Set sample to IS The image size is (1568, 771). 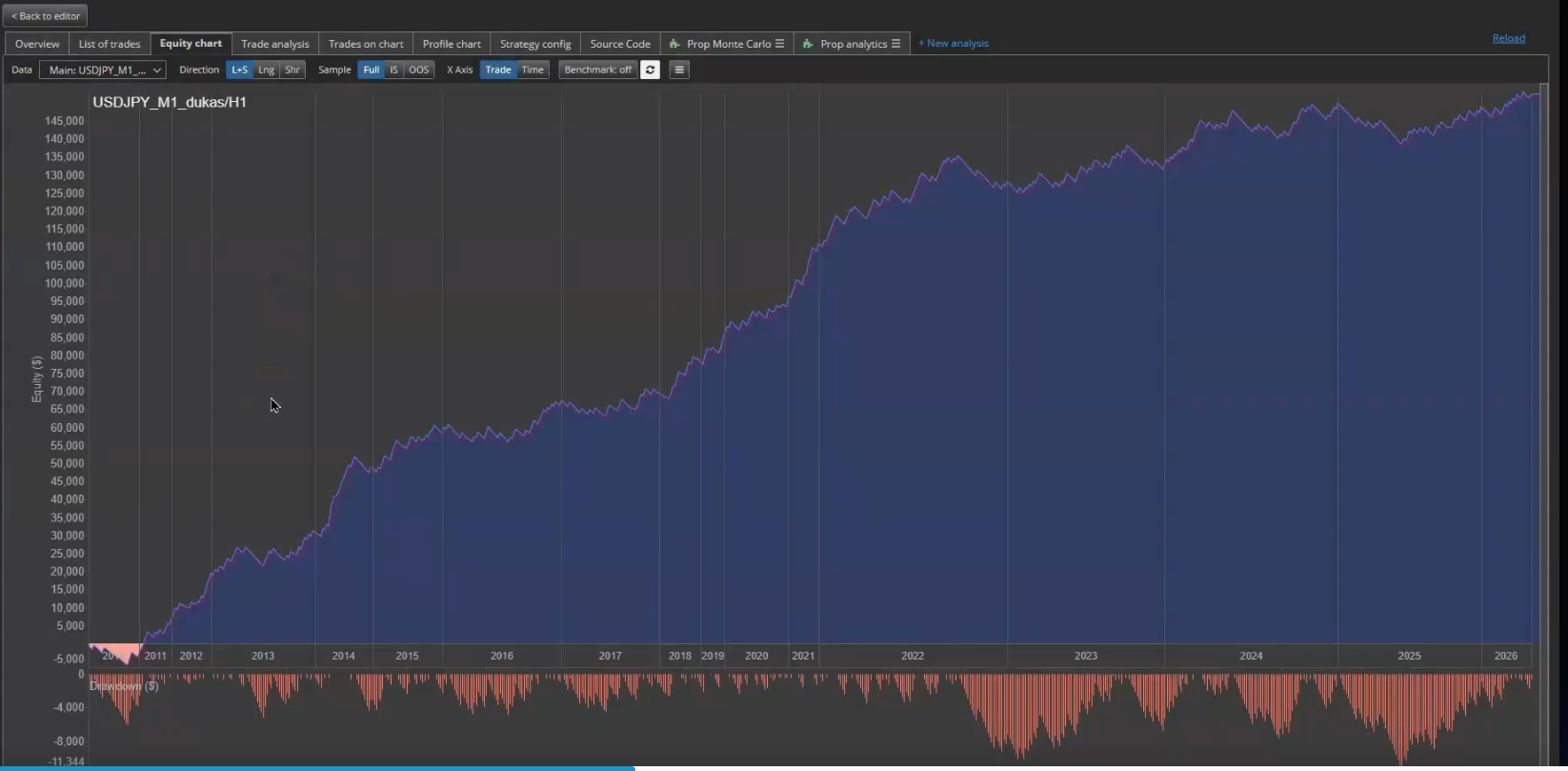click(x=393, y=70)
